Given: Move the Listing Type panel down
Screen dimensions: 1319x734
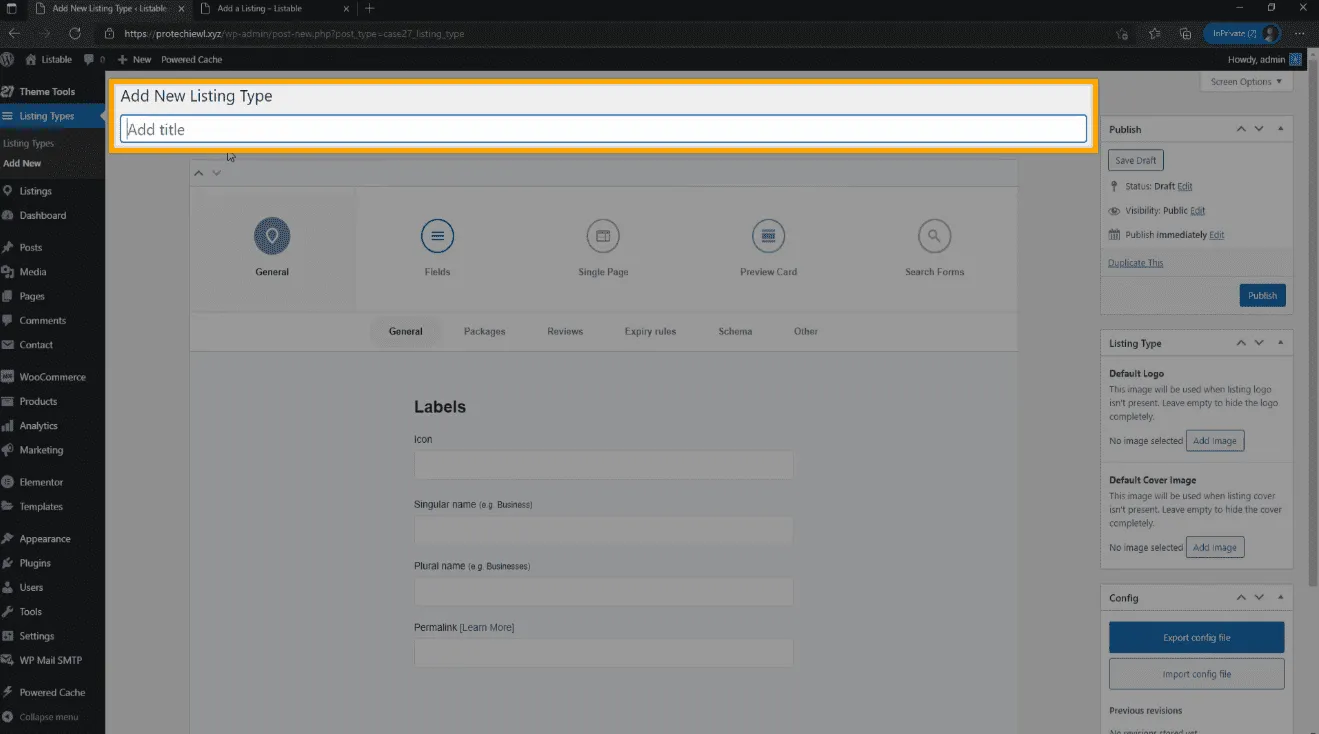Looking at the screenshot, I should point(1259,343).
